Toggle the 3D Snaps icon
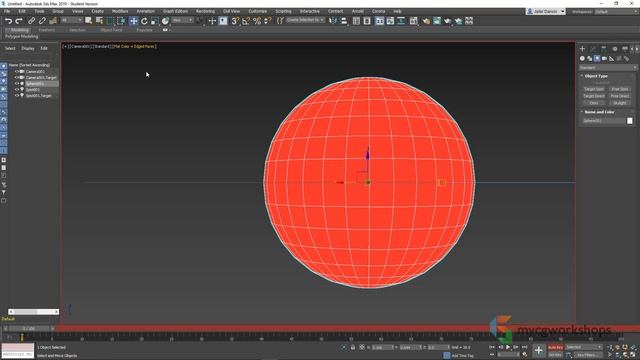 click(235, 21)
